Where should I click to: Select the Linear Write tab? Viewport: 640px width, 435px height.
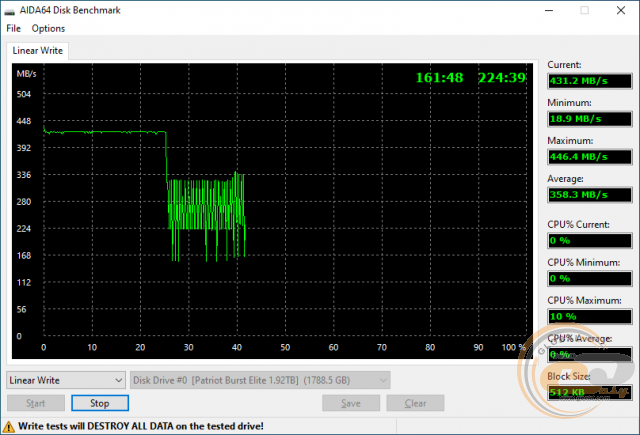(x=38, y=51)
